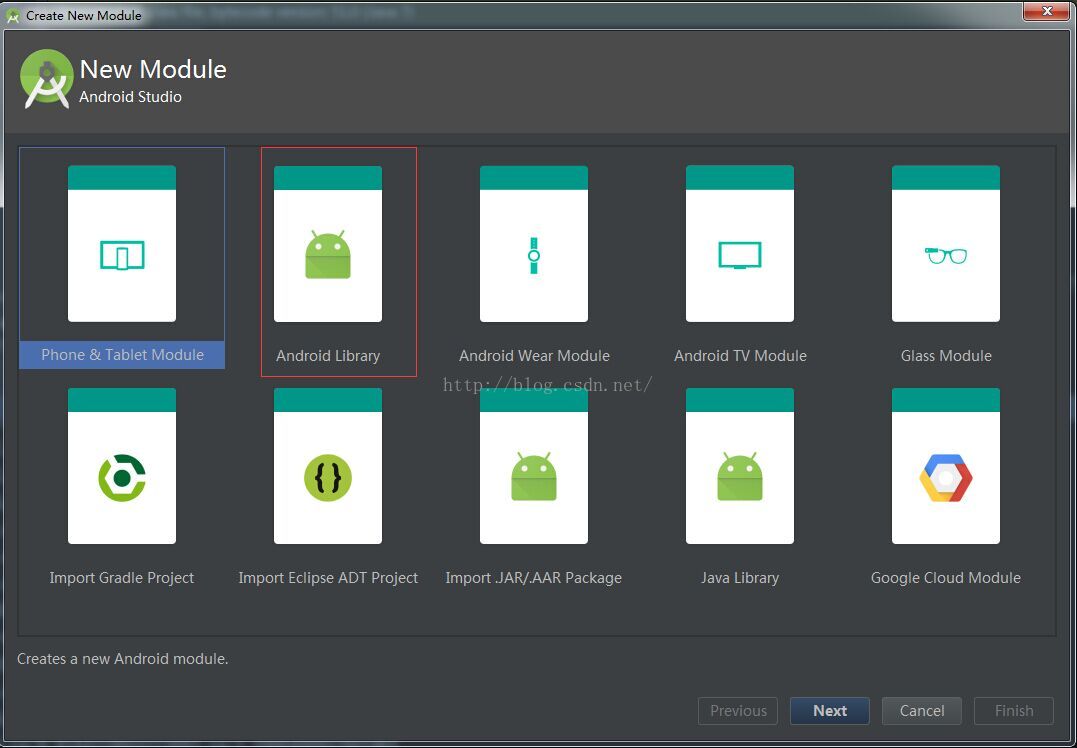Click the 'Android Library' label
Screen dimensions: 1077x748
328,356
